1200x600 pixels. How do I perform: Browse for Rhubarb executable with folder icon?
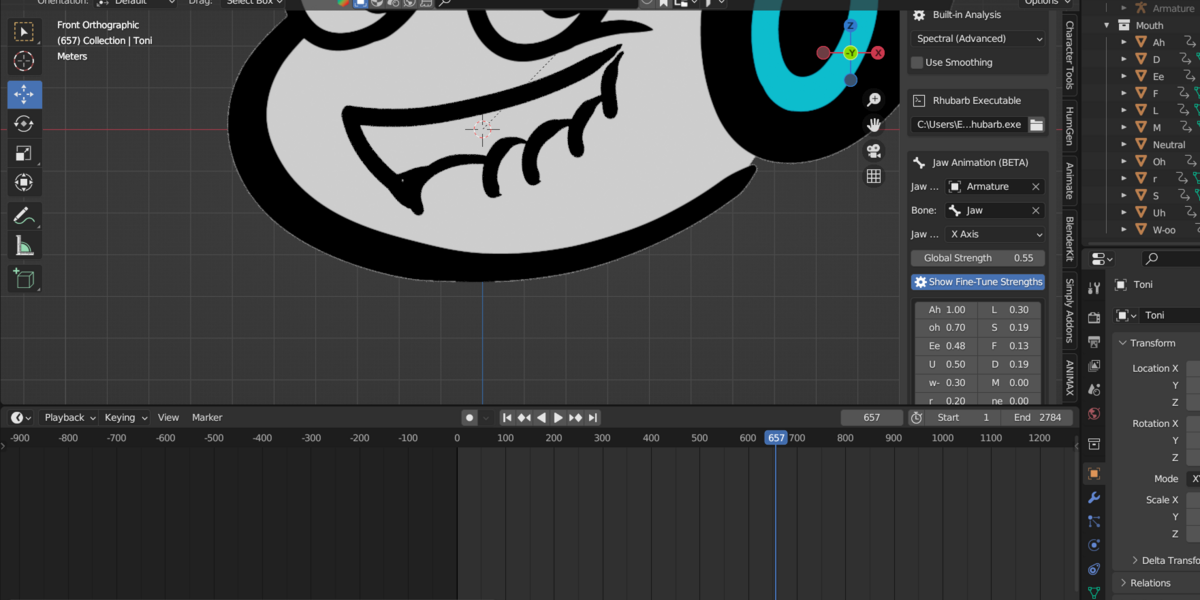(1036, 124)
